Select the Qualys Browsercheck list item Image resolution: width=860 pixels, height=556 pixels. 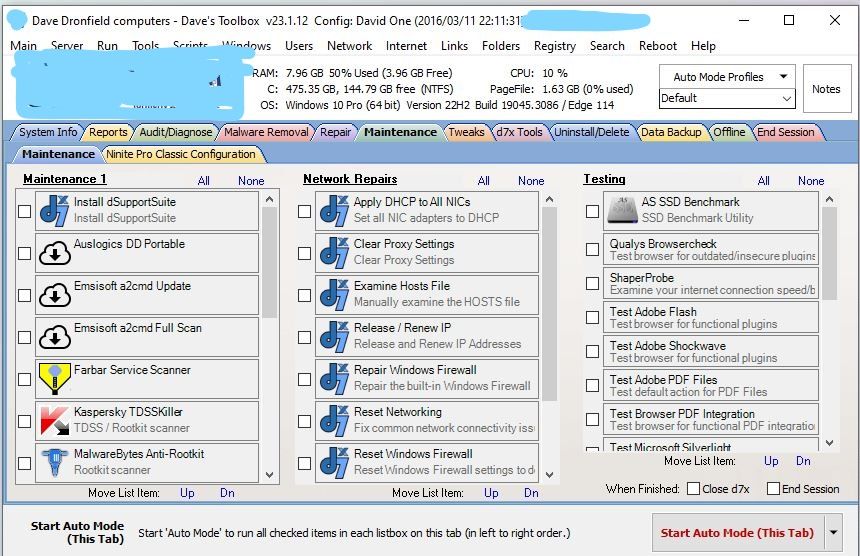711,249
